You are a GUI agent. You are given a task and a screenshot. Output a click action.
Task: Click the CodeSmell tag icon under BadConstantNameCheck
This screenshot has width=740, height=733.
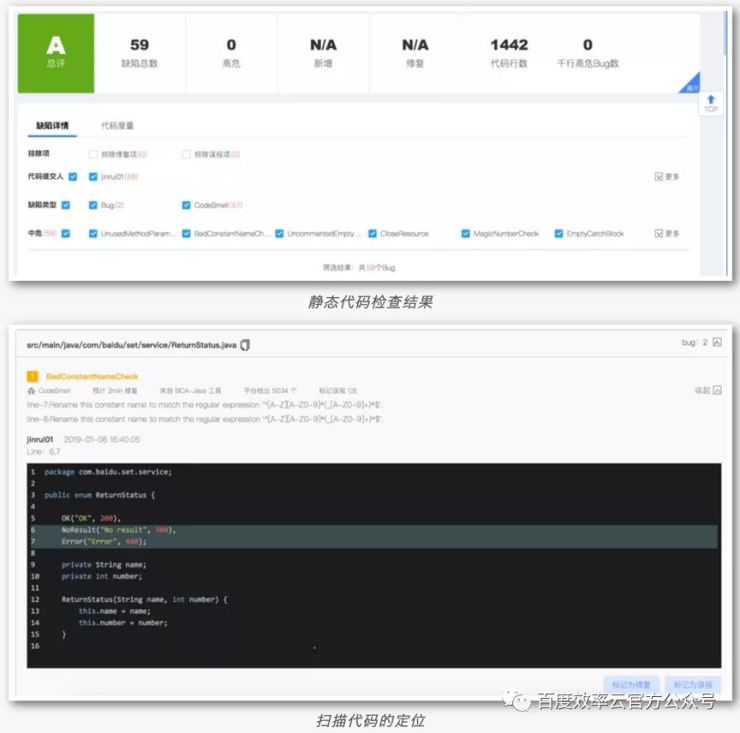pyautogui.click(x=32, y=391)
